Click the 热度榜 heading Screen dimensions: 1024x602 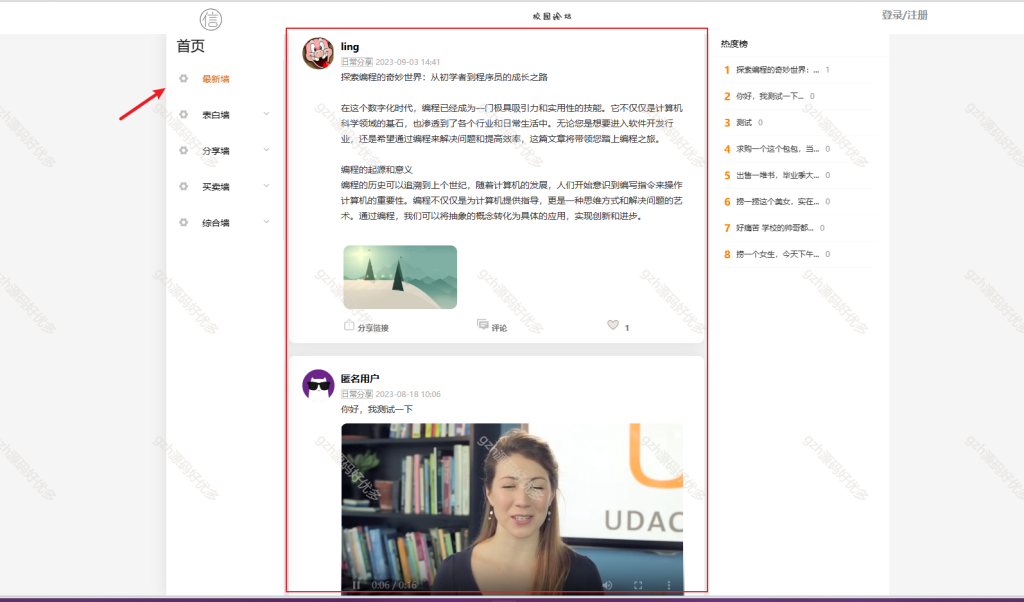coord(734,44)
